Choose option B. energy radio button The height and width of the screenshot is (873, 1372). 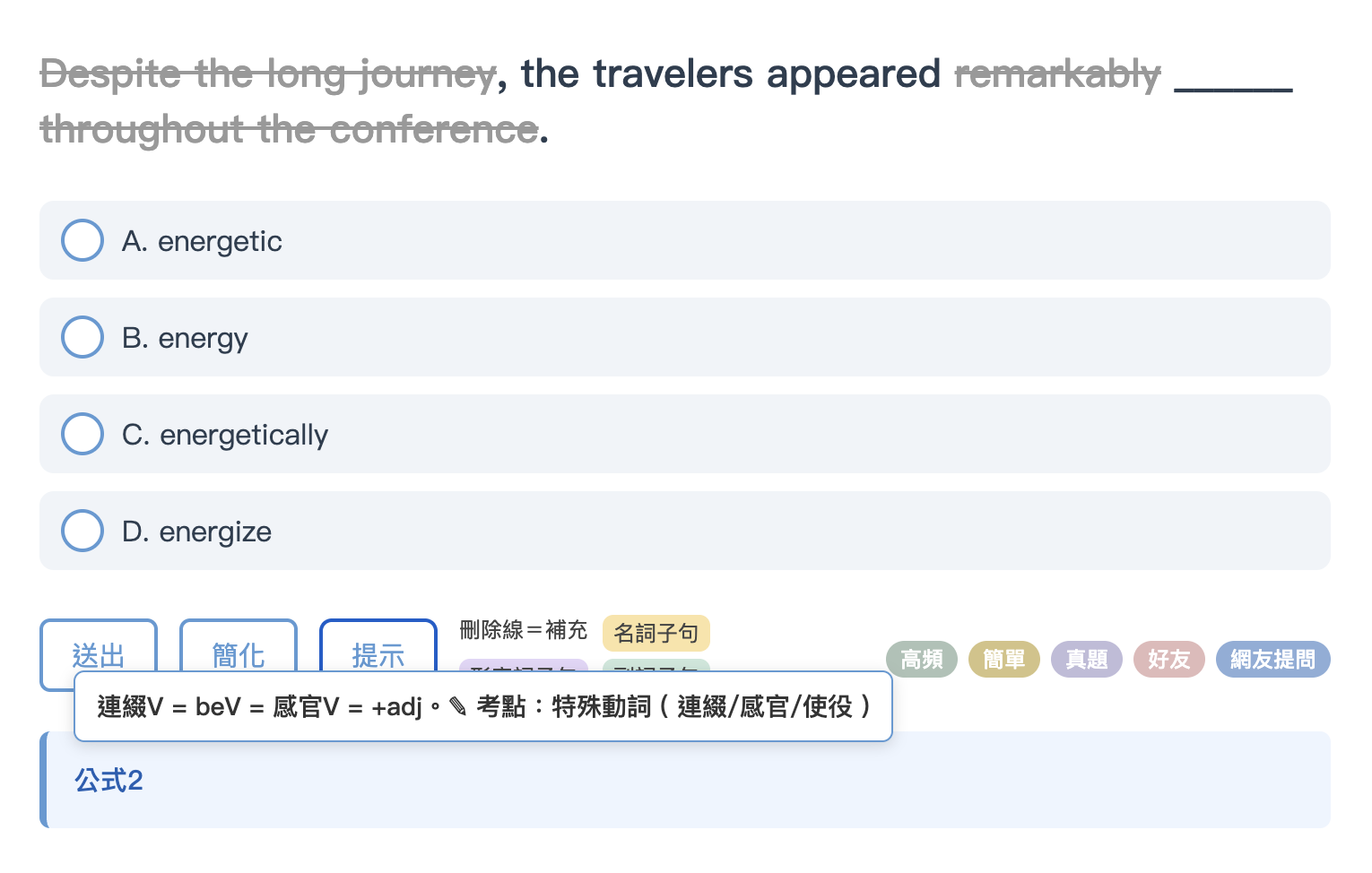pyautogui.click(x=82, y=337)
